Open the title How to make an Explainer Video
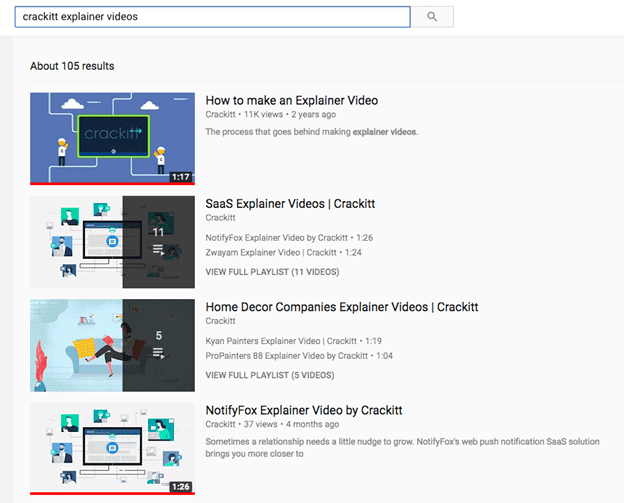625x503 pixels. (292, 100)
